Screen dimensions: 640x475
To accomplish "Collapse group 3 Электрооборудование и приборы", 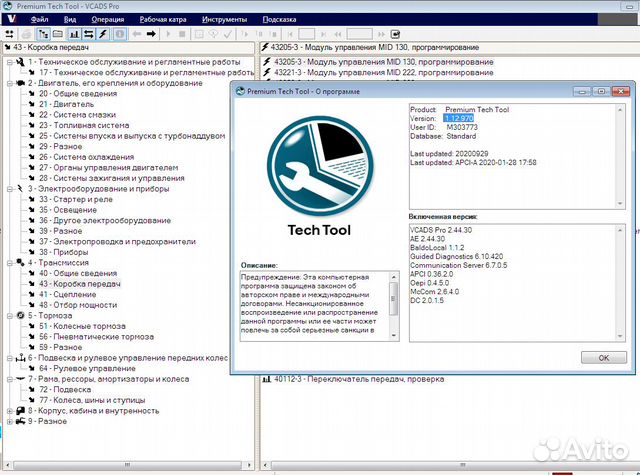I will point(10,189).
